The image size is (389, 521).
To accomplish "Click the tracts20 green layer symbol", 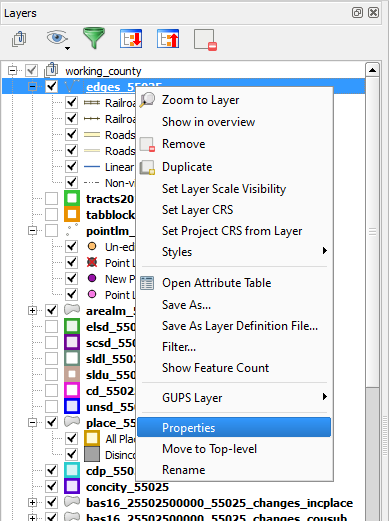I will click(x=72, y=198).
